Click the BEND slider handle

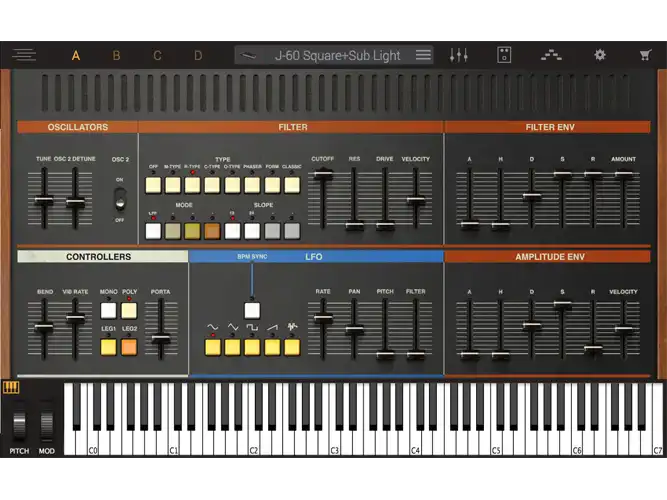[x=44, y=328]
